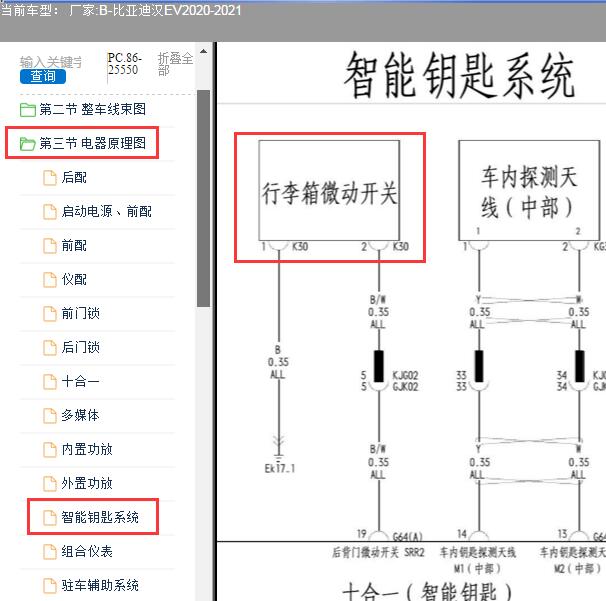This screenshot has width=606, height=601.
Task: Click document icon next to 启动电源、前配
Action: [49, 212]
